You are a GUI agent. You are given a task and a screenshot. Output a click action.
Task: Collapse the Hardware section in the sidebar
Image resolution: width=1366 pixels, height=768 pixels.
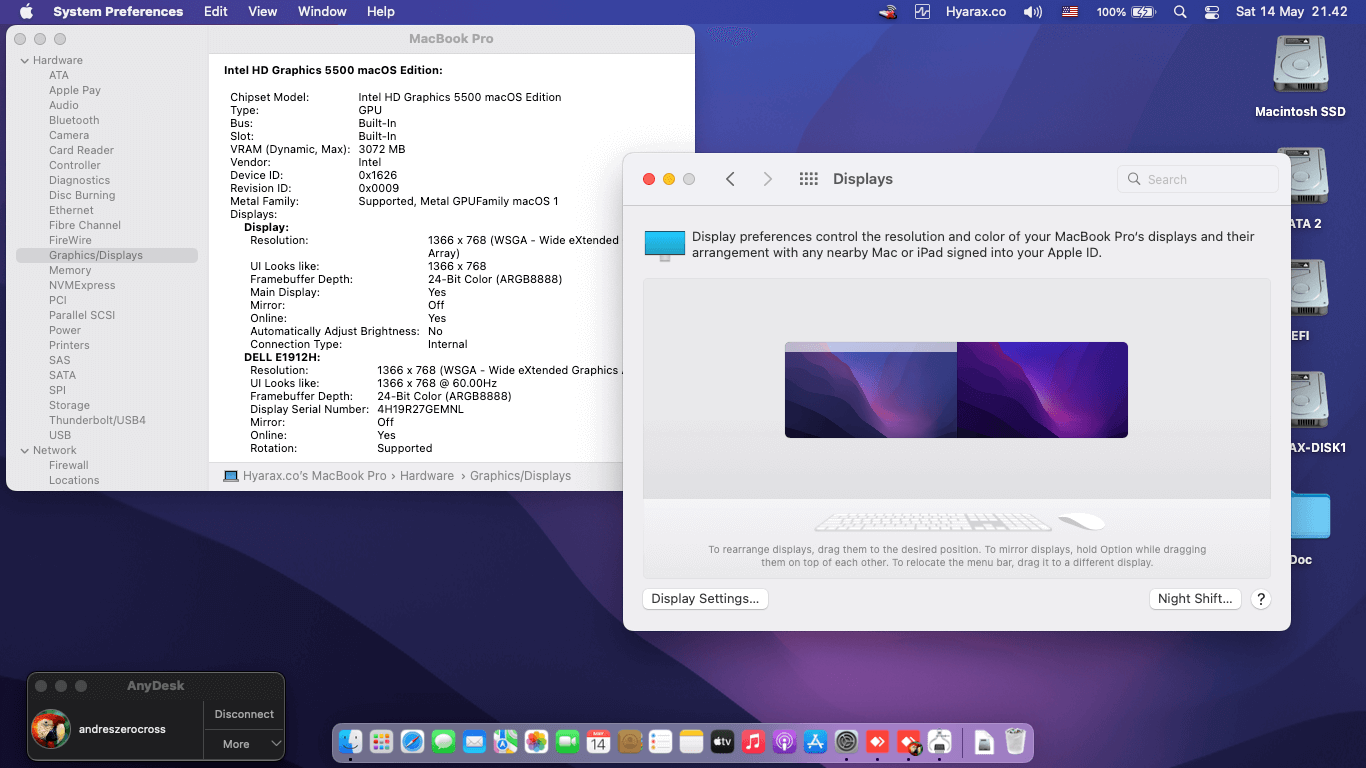click(x=24, y=60)
